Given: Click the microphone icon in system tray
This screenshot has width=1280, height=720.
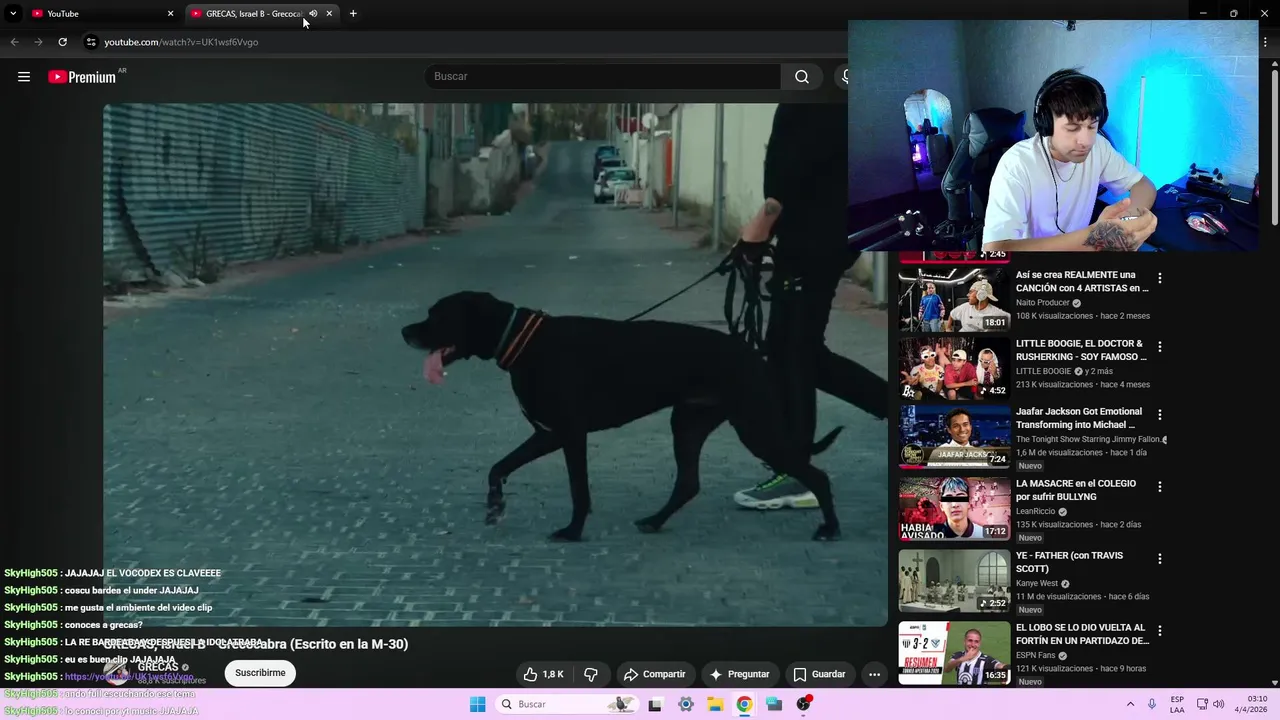Looking at the screenshot, I should (x=1152, y=704).
